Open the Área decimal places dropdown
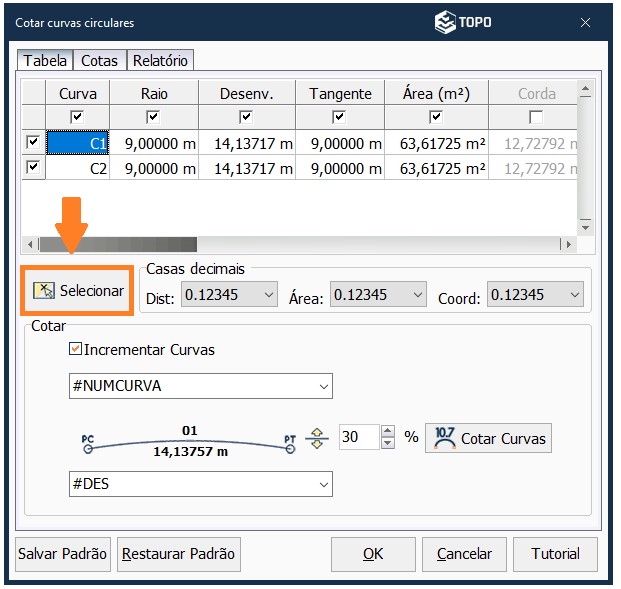This screenshot has width=621, height=589. (x=378, y=295)
